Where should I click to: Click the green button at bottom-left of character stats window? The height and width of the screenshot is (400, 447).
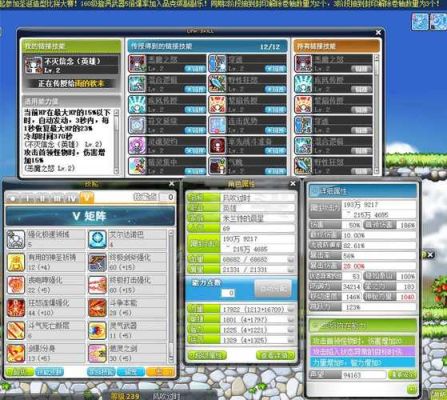207,355
